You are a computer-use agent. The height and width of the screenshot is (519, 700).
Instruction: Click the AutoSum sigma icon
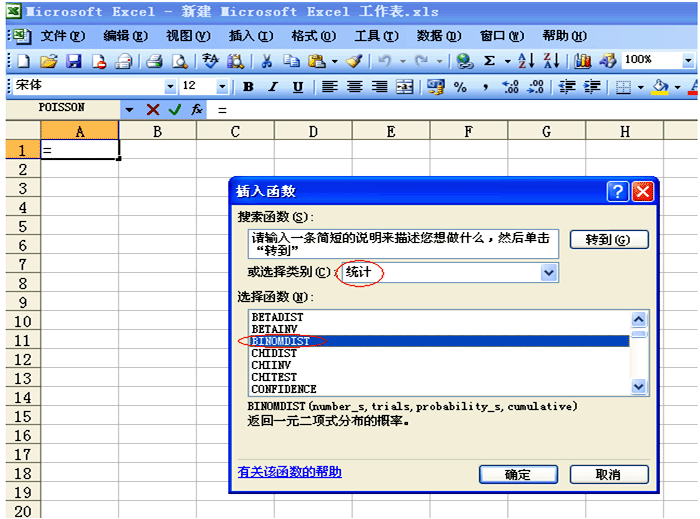[490, 61]
